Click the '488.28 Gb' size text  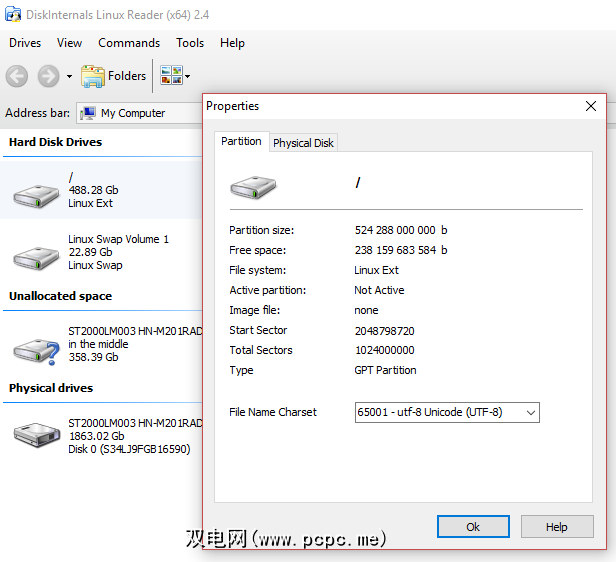(x=94, y=190)
